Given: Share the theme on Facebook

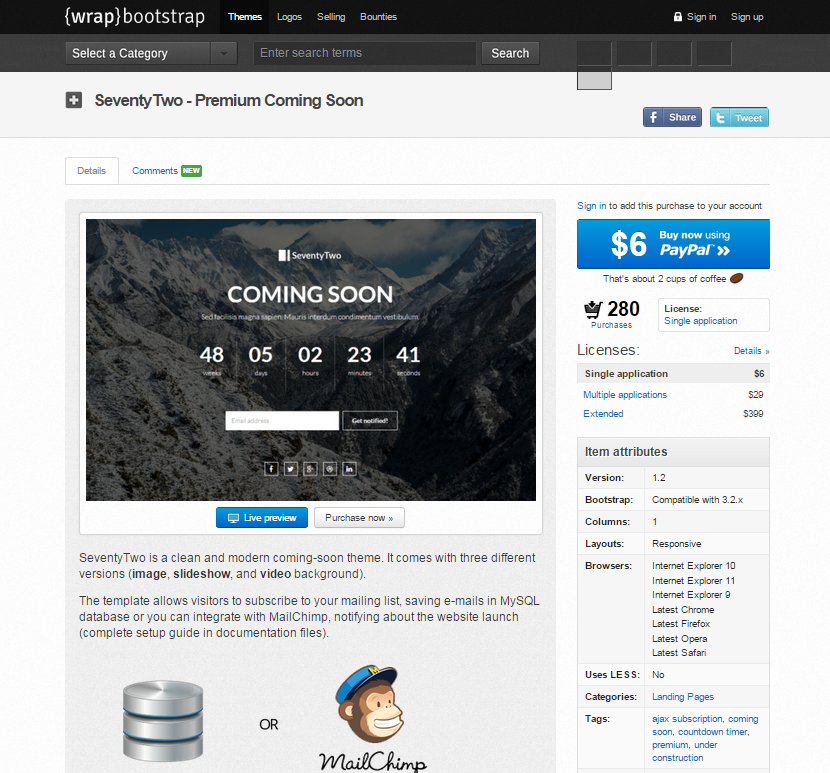Looking at the screenshot, I should click(672, 117).
